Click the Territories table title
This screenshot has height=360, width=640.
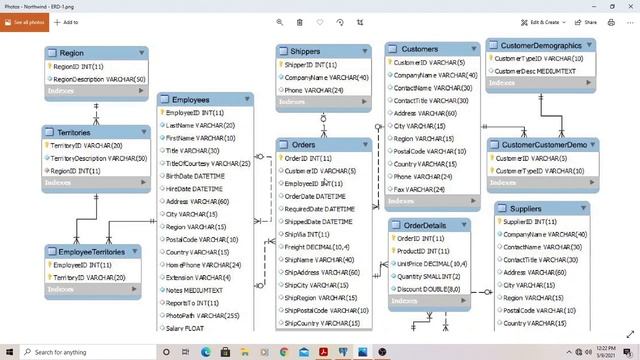click(74, 132)
